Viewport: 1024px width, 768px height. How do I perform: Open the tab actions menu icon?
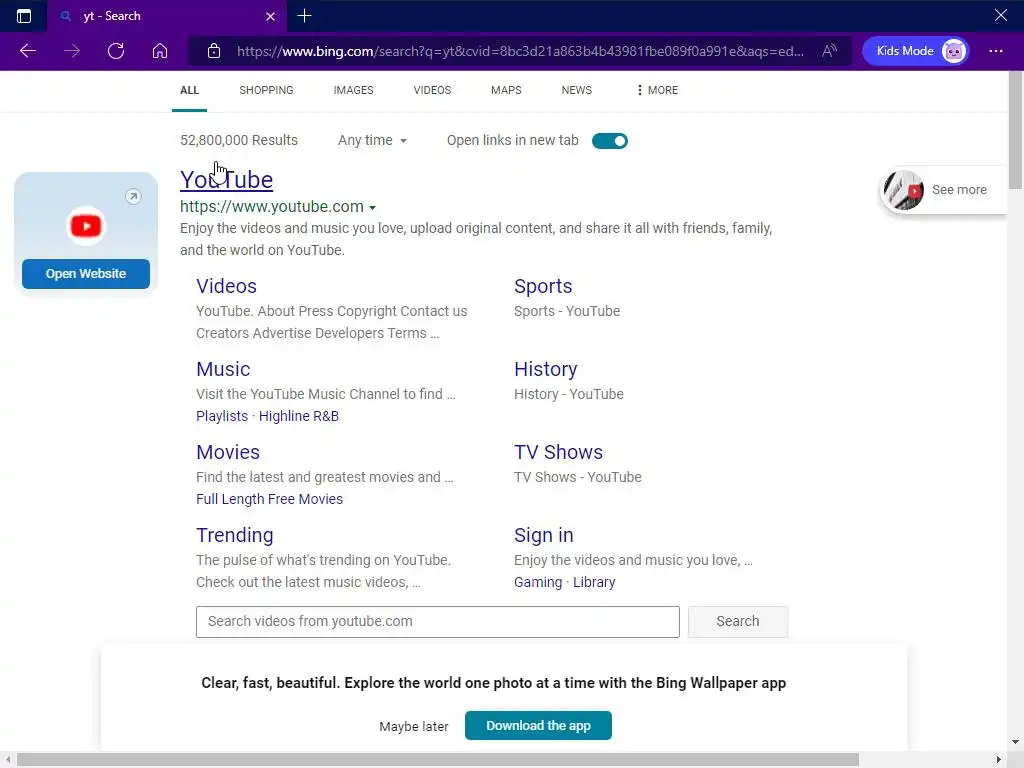tap(24, 16)
